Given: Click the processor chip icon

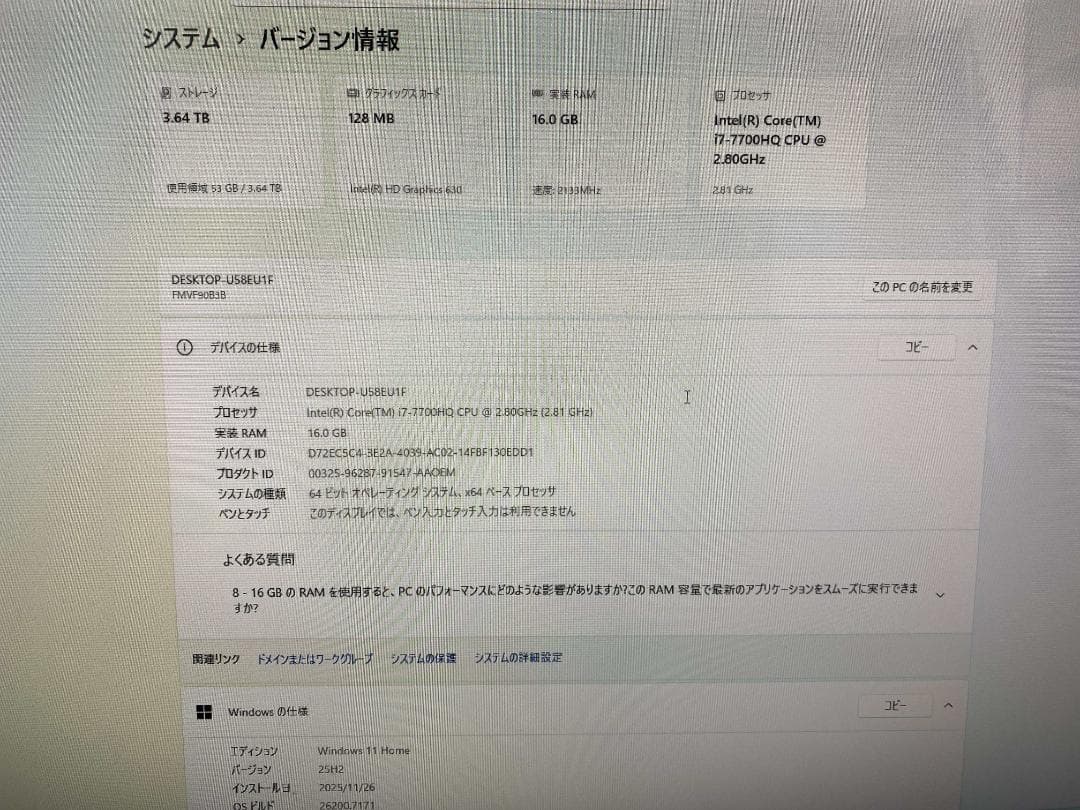Looking at the screenshot, I should 720,96.
